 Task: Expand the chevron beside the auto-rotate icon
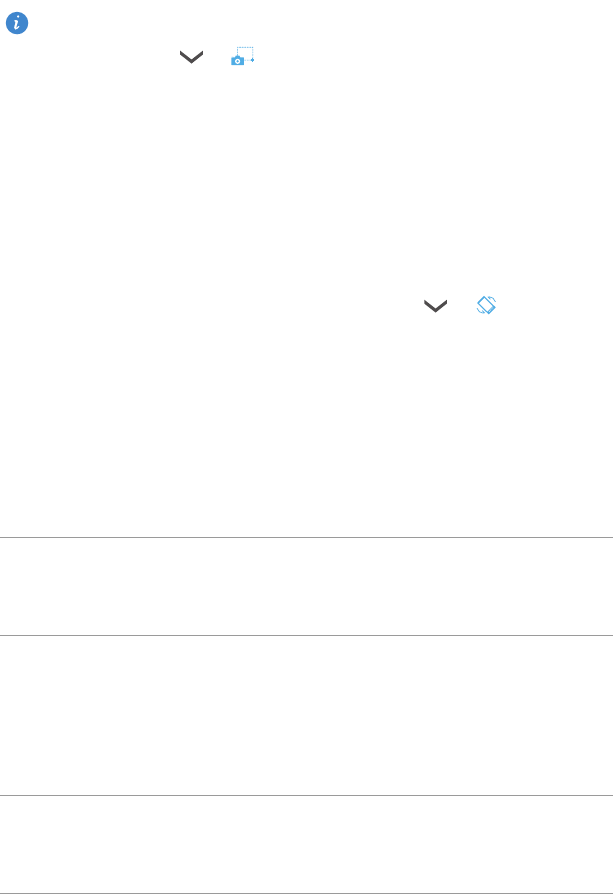[435, 307]
